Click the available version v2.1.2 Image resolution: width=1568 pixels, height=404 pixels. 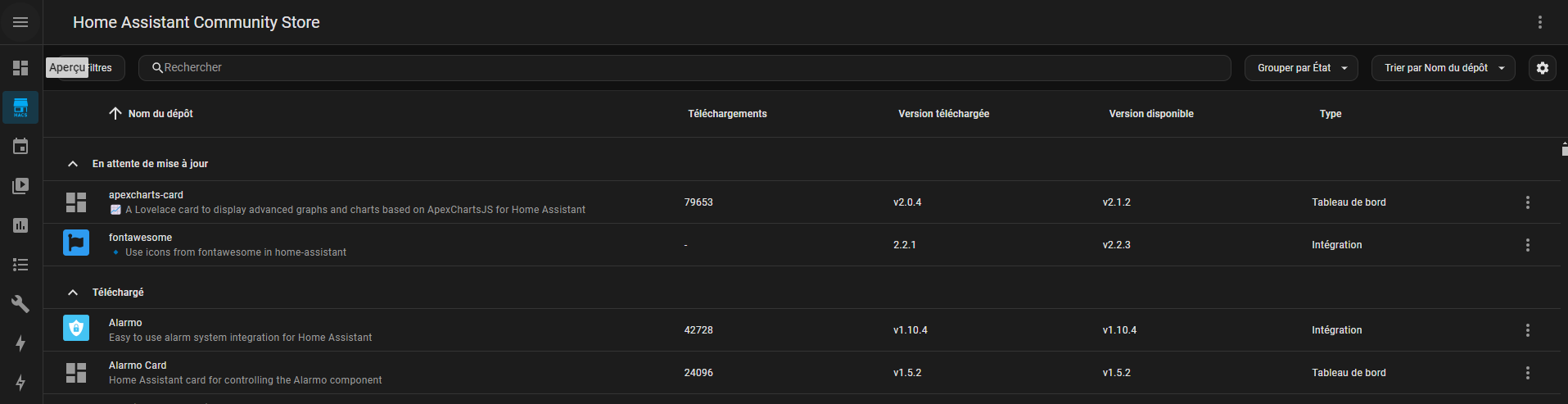1117,202
